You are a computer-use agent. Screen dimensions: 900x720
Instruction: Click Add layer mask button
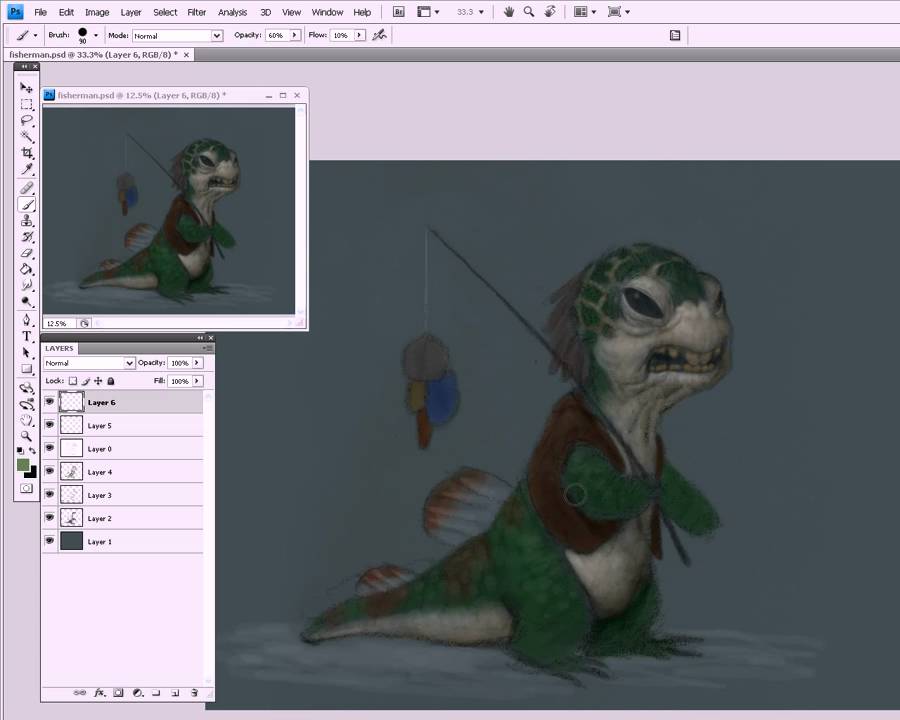tap(118, 693)
